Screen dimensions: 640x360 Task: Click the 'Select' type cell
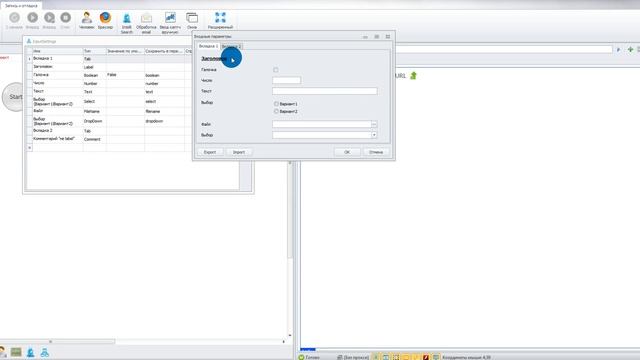pos(95,101)
